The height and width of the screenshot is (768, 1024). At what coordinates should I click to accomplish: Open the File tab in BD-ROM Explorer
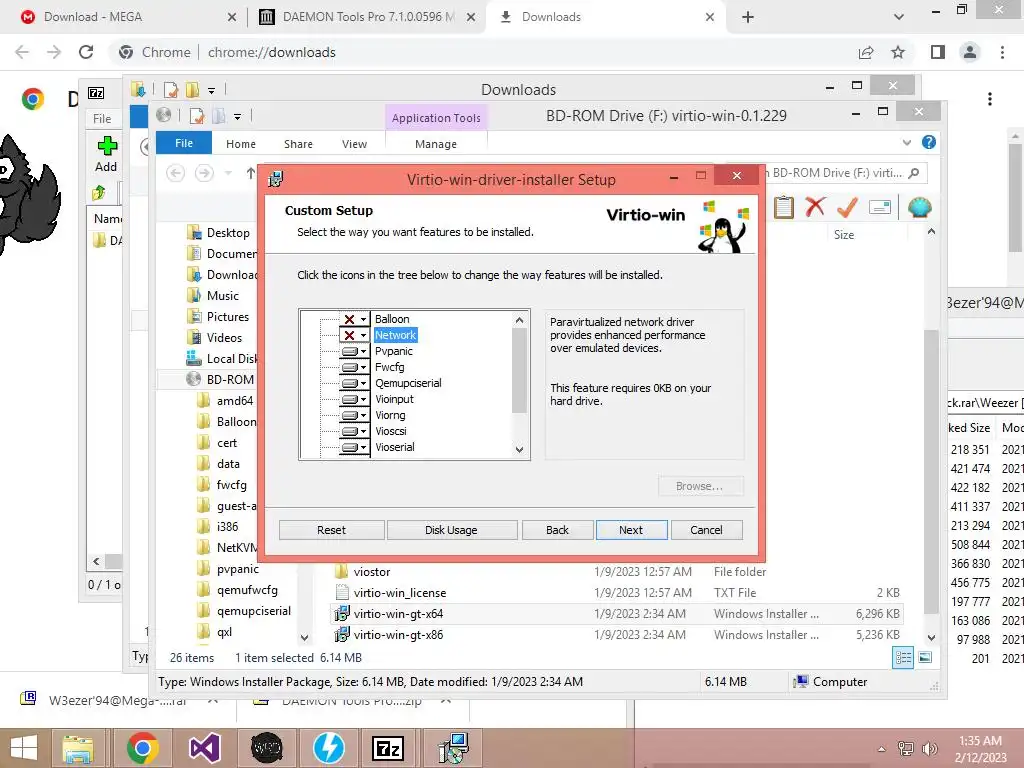[184, 143]
